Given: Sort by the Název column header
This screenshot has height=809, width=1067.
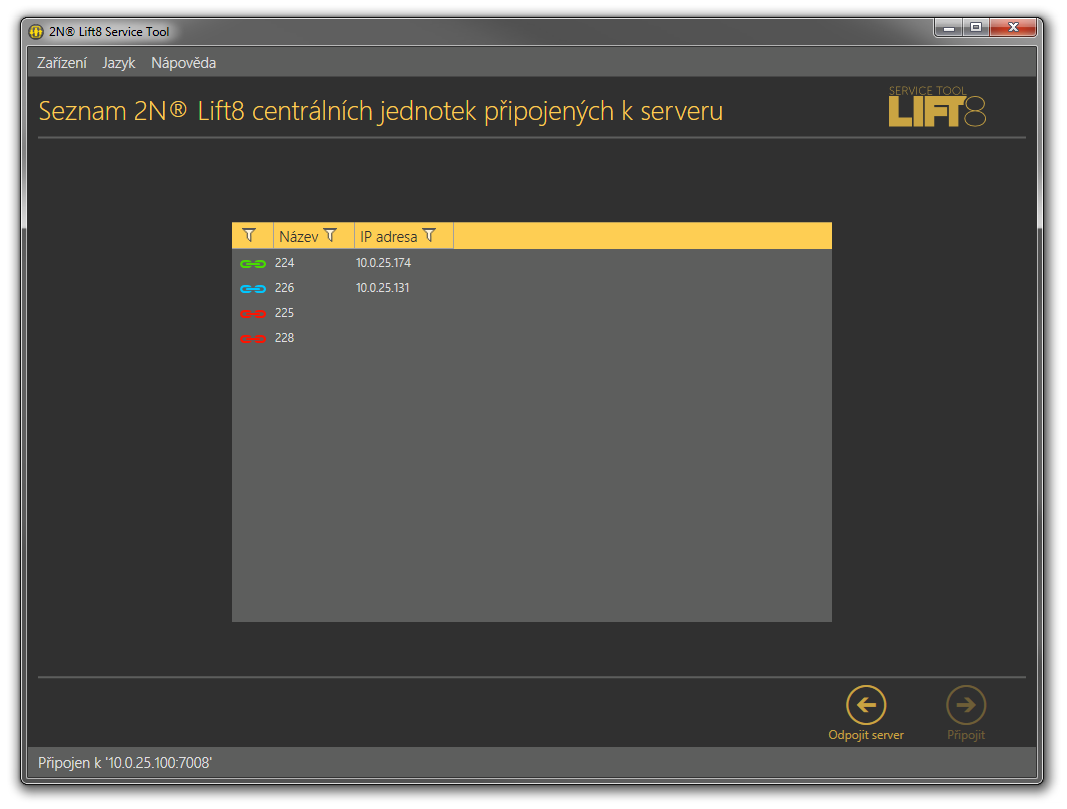Looking at the screenshot, I should click(x=298, y=237).
